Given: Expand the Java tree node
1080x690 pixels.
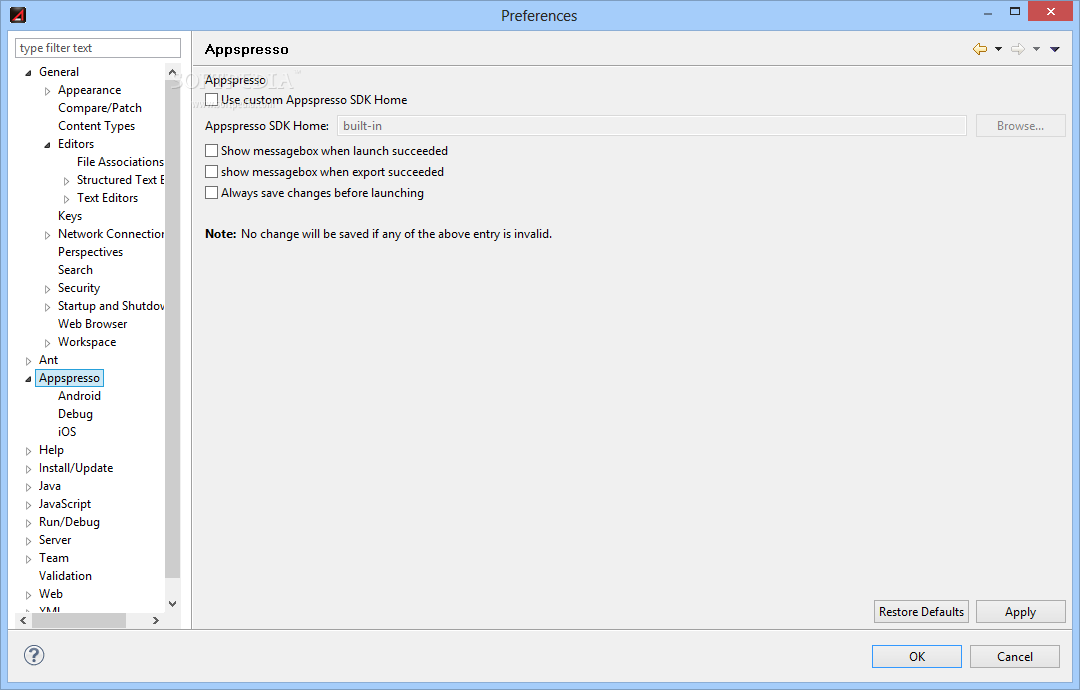Looking at the screenshot, I should pyautogui.click(x=28, y=487).
